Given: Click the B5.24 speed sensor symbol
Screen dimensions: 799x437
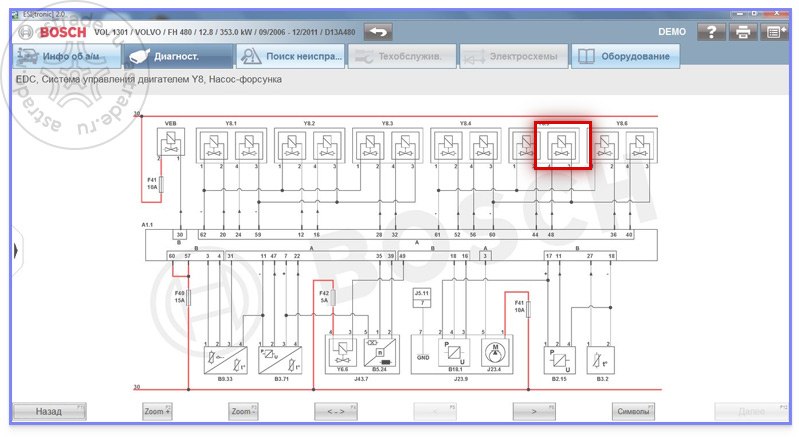Looking at the screenshot, I should pyautogui.click(x=380, y=352).
